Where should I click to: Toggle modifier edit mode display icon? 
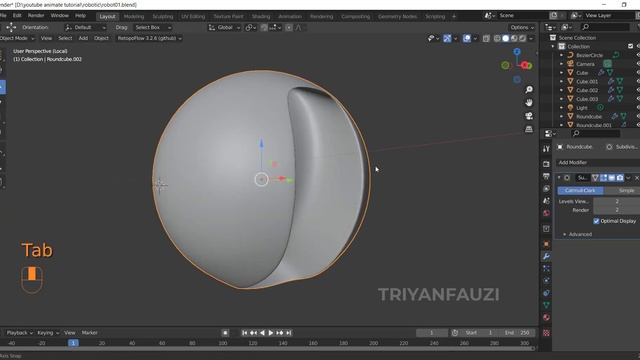pos(604,178)
